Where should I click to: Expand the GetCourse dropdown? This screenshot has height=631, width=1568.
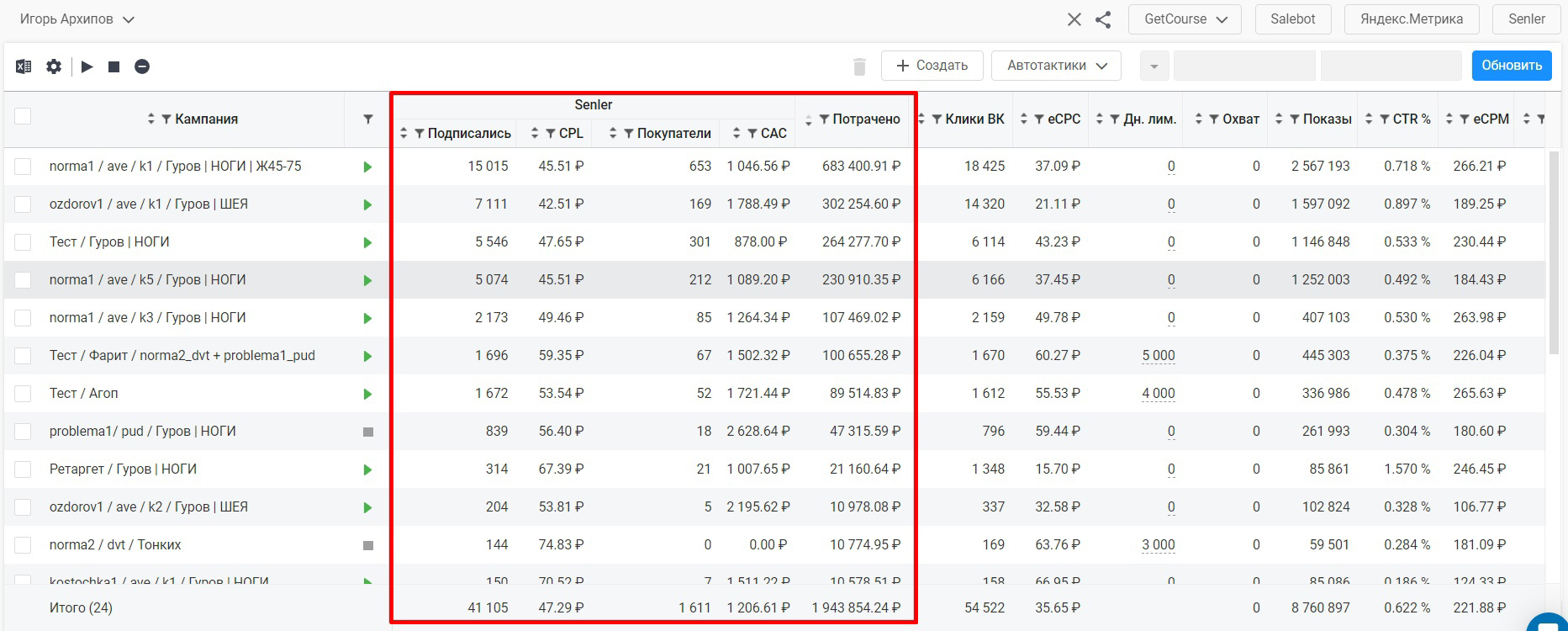[x=1185, y=19]
